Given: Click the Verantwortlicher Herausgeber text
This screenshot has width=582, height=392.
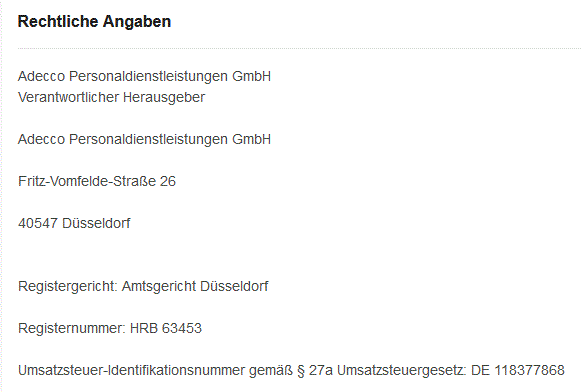Looking at the screenshot, I should pos(111,98).
